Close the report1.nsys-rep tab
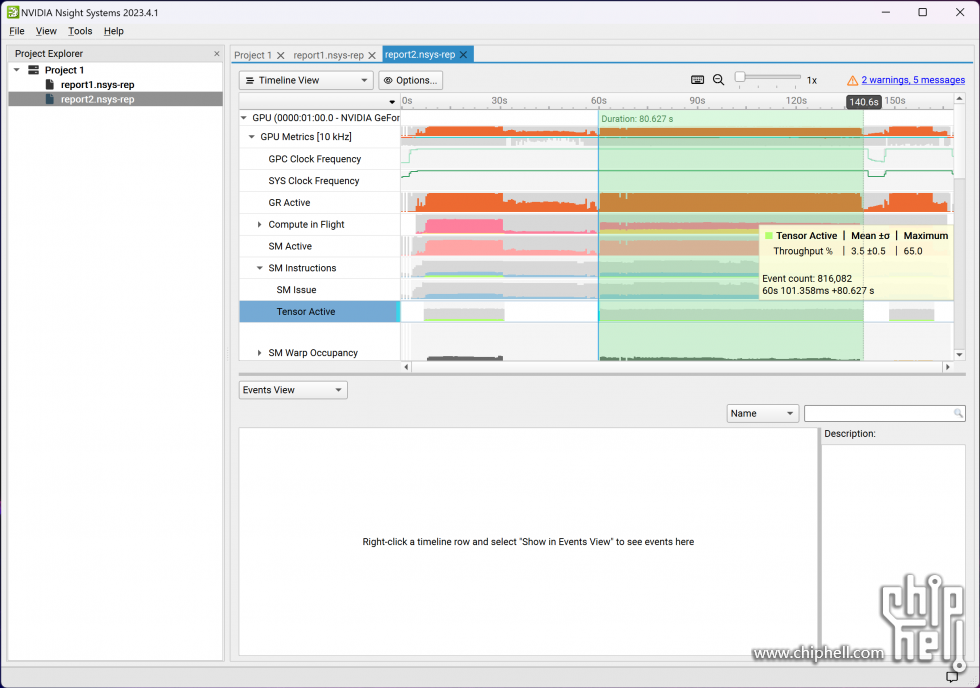 coord(372,55)
